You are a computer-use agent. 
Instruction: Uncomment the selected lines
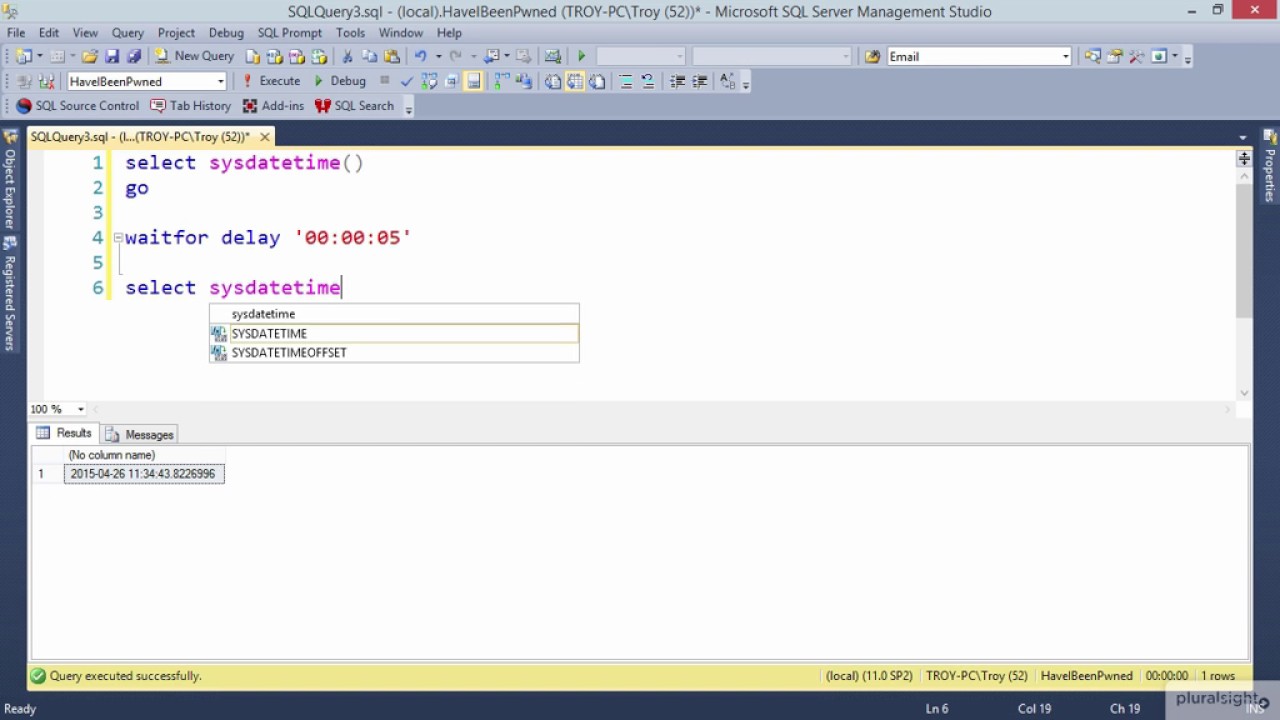tap(648, 81)
